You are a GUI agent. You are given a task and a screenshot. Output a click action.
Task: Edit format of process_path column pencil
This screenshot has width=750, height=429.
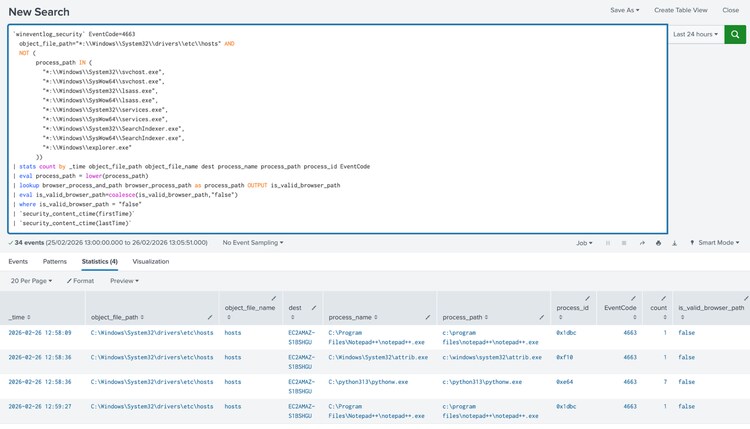pyautogui.click(x=542, y=317)
